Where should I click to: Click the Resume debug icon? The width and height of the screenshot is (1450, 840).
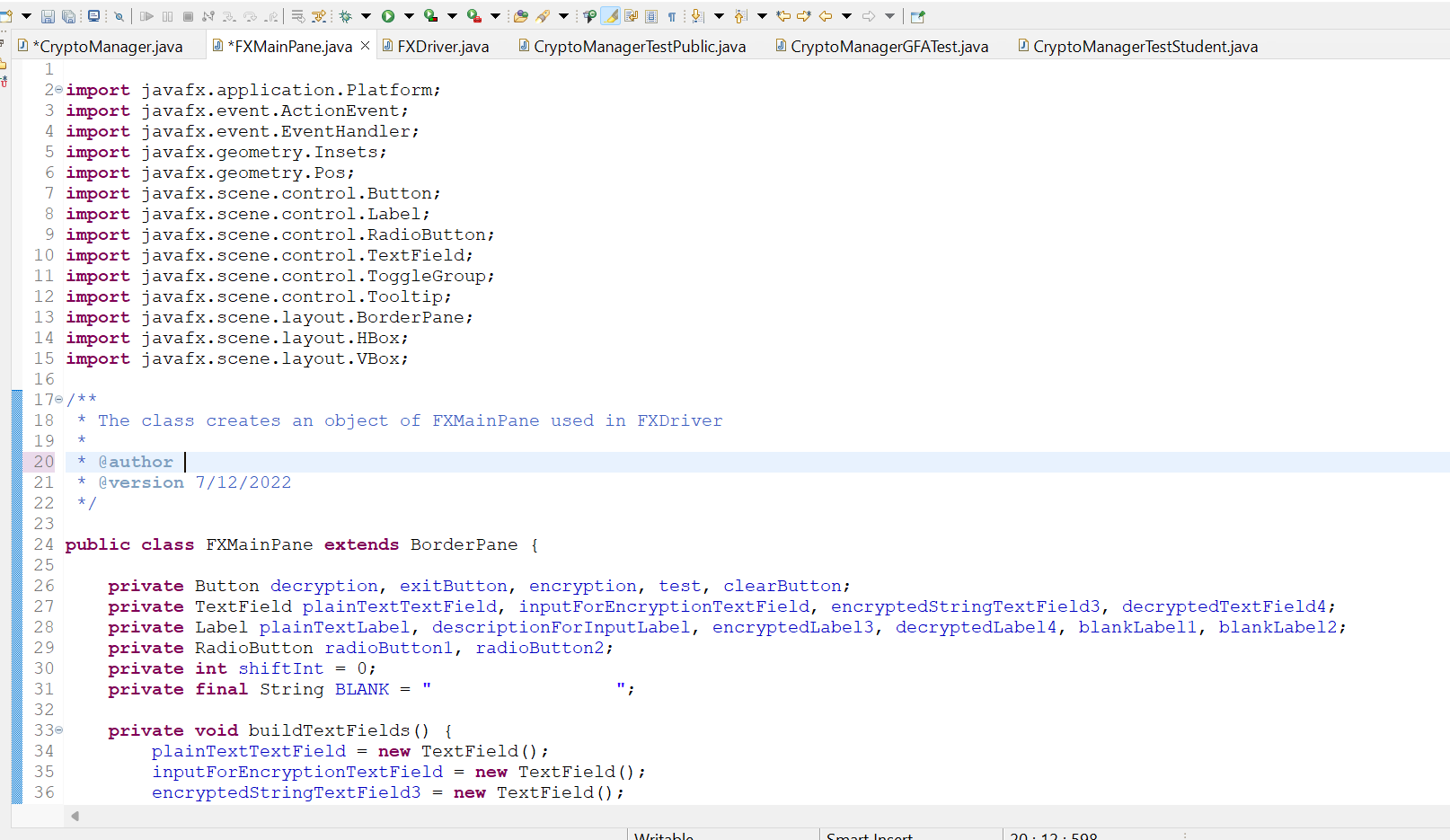pyautogui.click(x=146, y=16)
